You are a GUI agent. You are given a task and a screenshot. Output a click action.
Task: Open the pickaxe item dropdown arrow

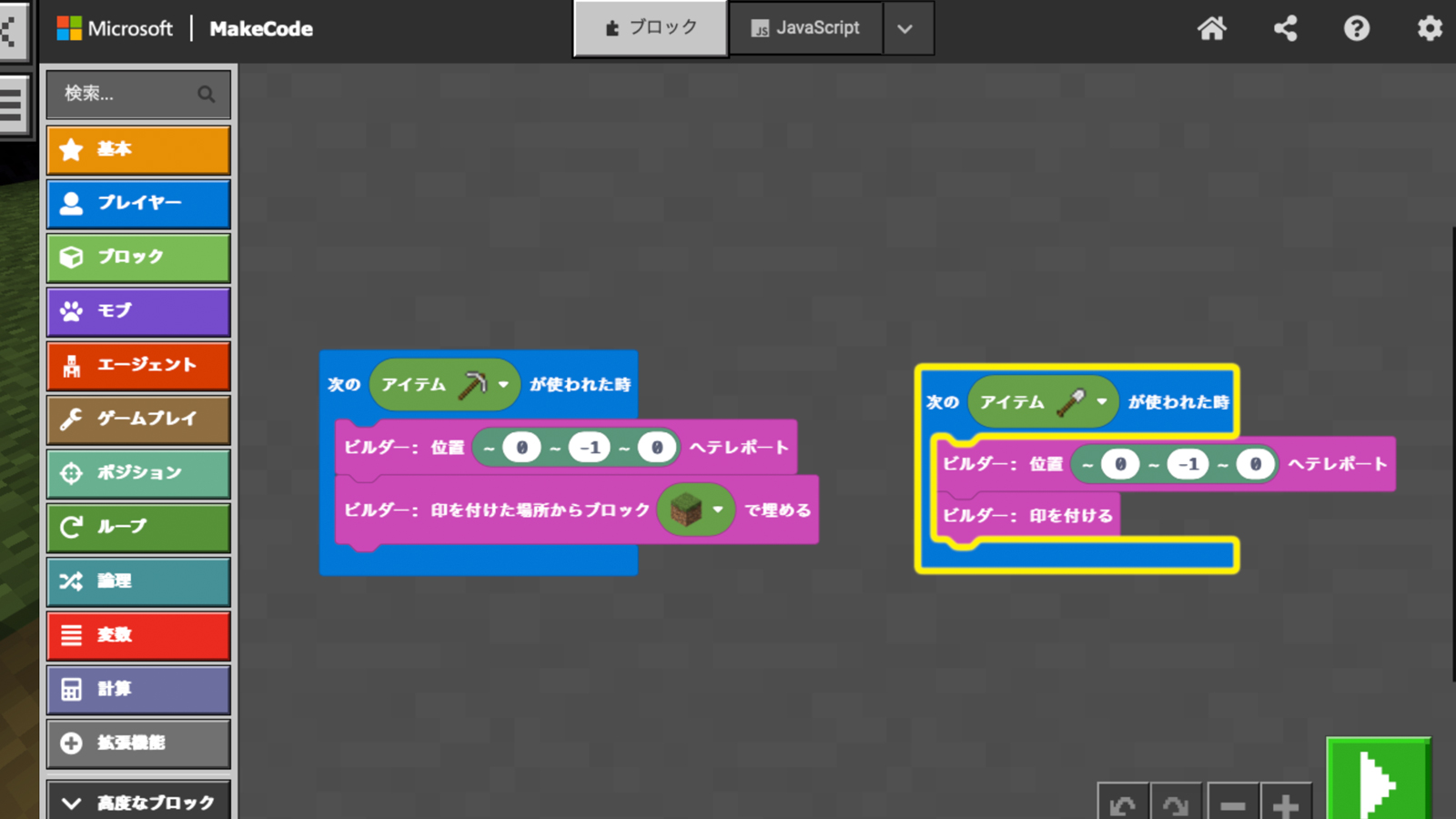pyautogui.click(x=503, y=384)
